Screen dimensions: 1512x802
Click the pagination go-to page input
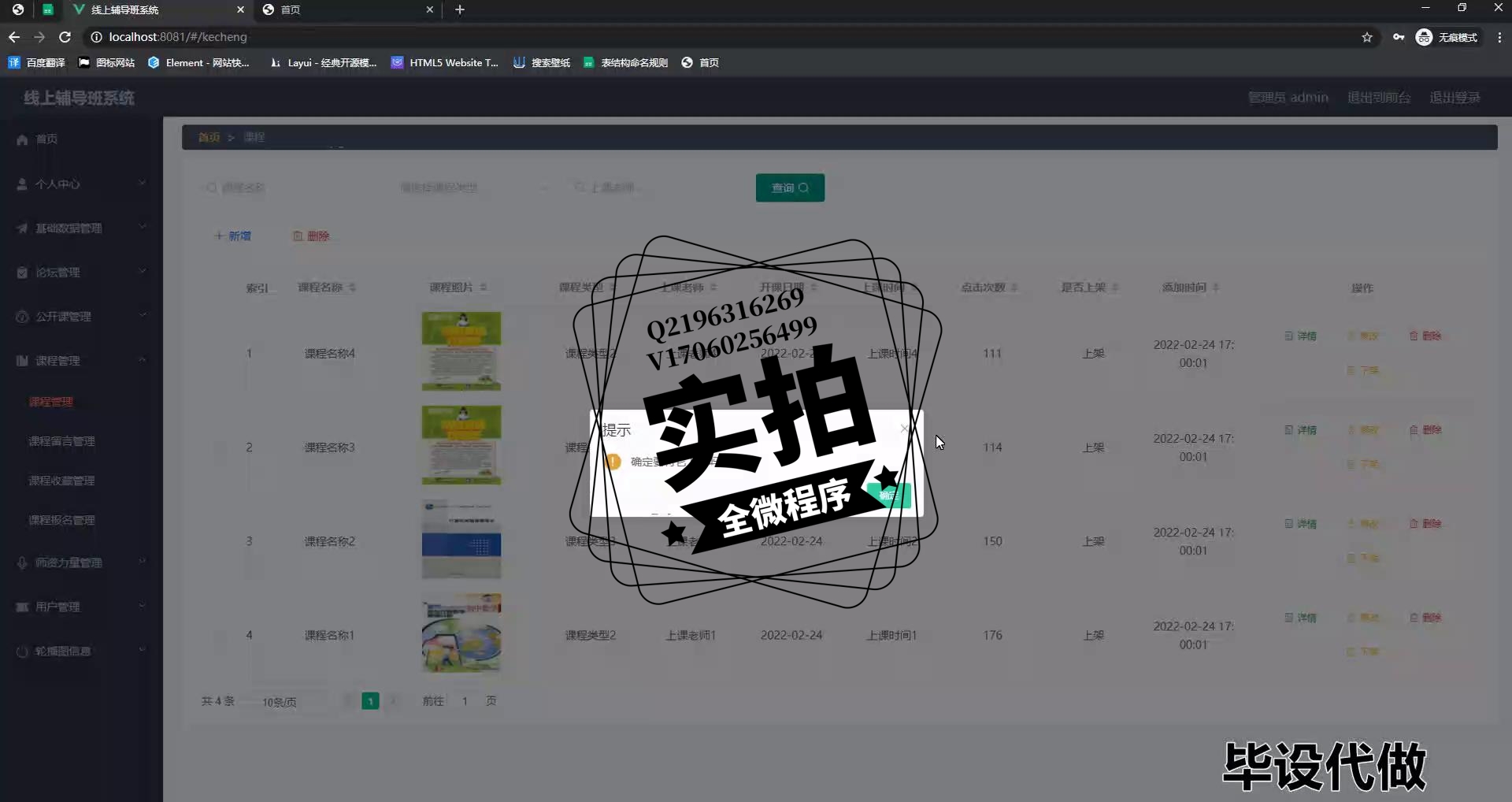click(465, 701)
